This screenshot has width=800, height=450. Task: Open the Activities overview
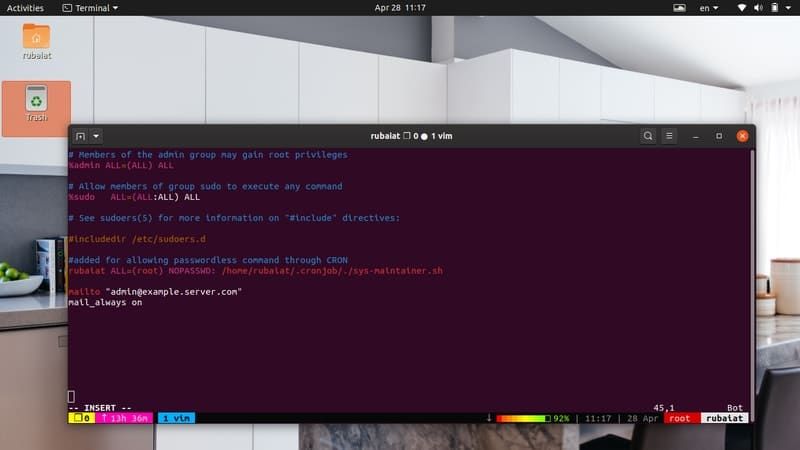pos(25,7)
